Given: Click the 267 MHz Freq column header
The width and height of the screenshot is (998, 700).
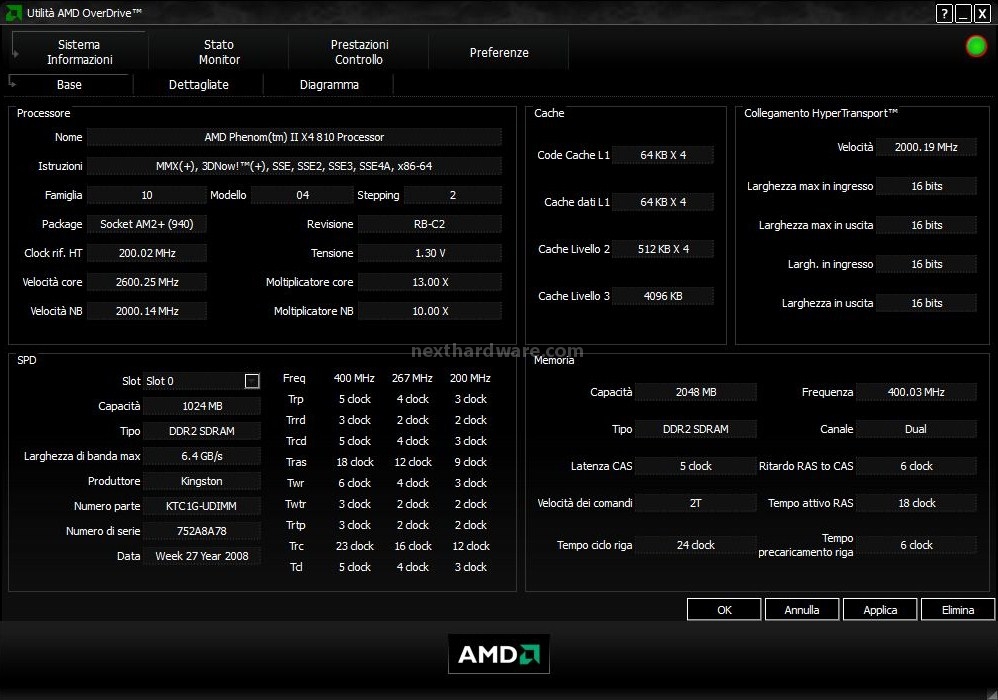Looking at the screenshot, I should click(x=412, y=378).
